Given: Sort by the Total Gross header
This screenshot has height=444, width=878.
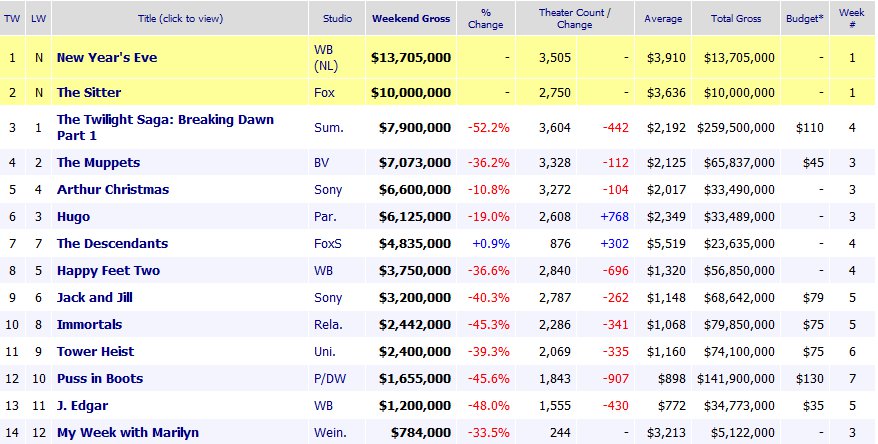Looking at the screenshot, I should point(736,18).
